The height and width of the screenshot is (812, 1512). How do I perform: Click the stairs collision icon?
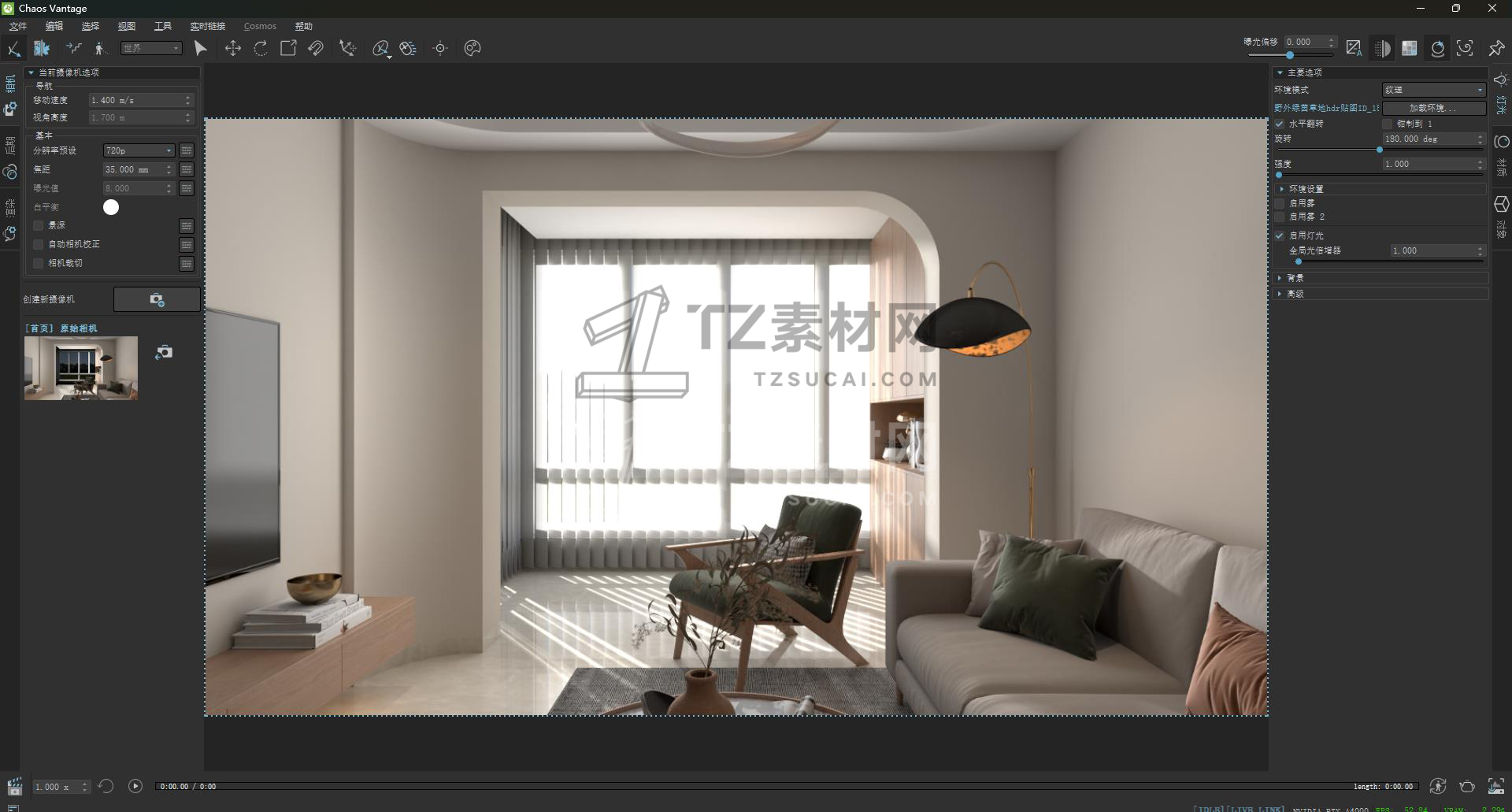pos(74,48)
